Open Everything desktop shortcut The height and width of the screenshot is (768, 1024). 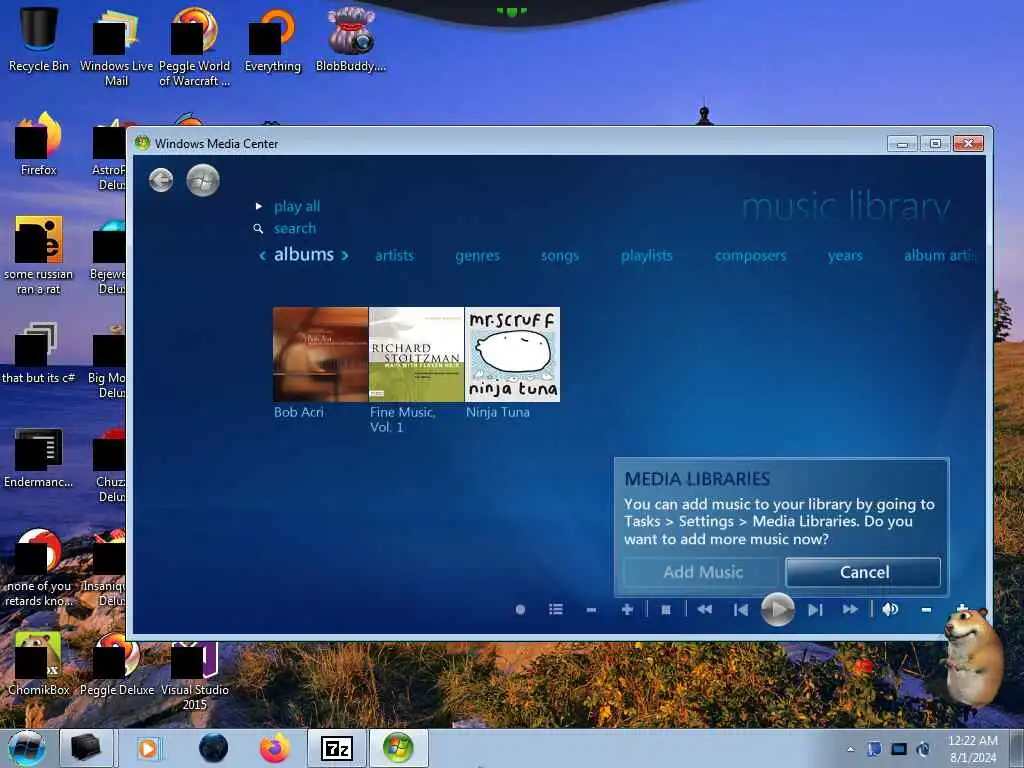pos(273,39)
